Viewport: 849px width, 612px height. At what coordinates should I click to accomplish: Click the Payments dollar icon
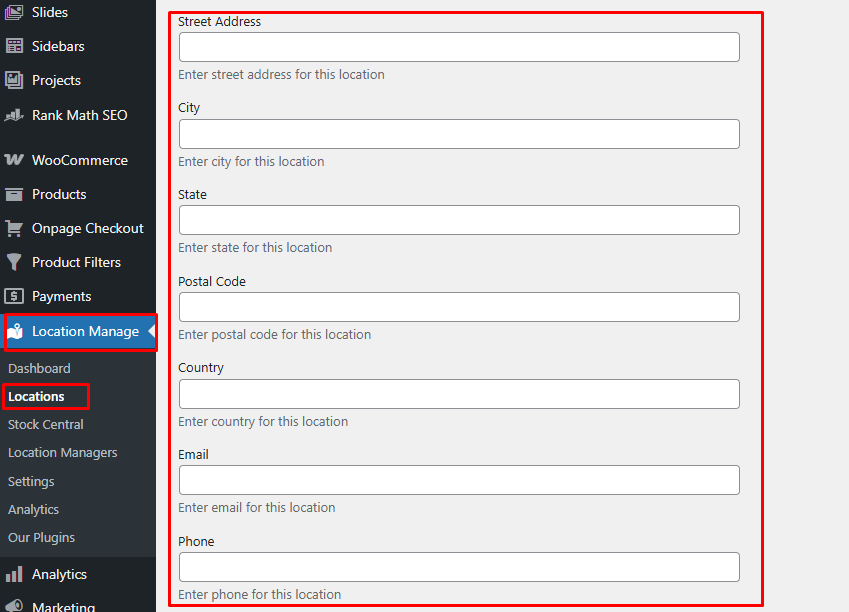[14, 296]
